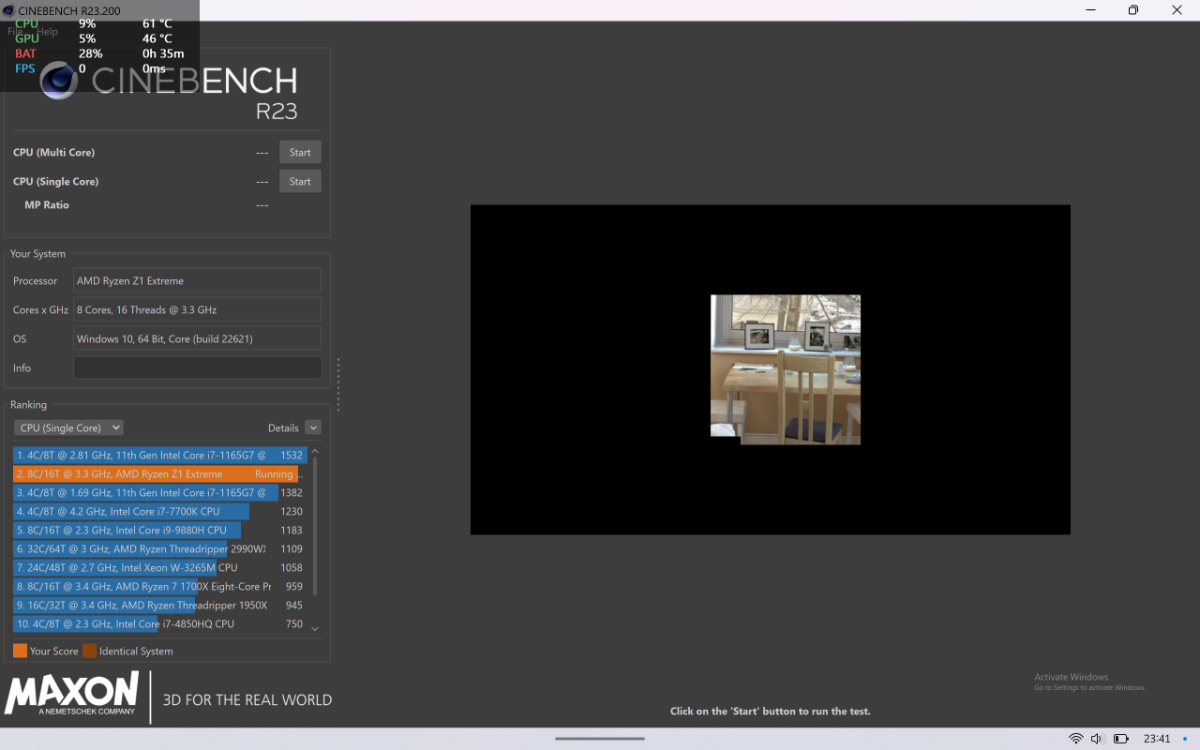This screenshot has width=1200, height=750.
Task: Click the orange Your Score legend swatch
Action: pyautogui.click(x=20, y=651)
